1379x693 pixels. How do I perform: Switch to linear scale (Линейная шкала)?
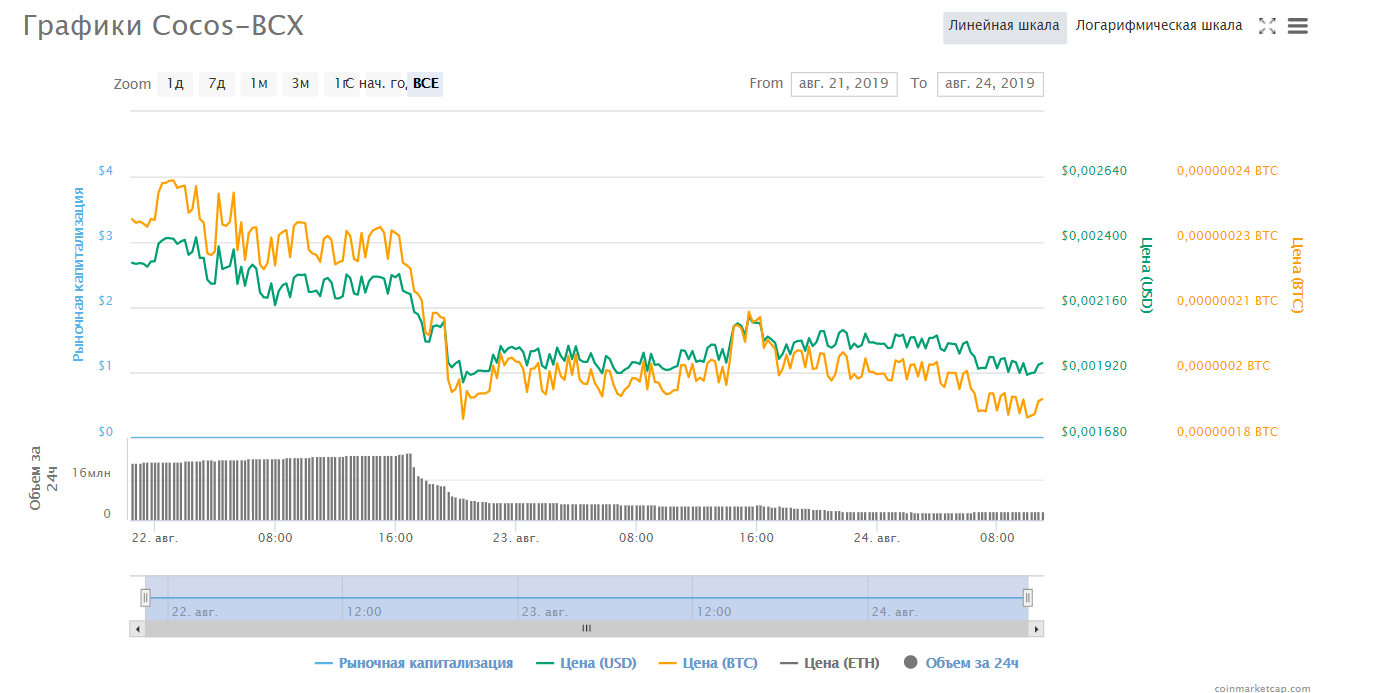(x=1004, y=26)
